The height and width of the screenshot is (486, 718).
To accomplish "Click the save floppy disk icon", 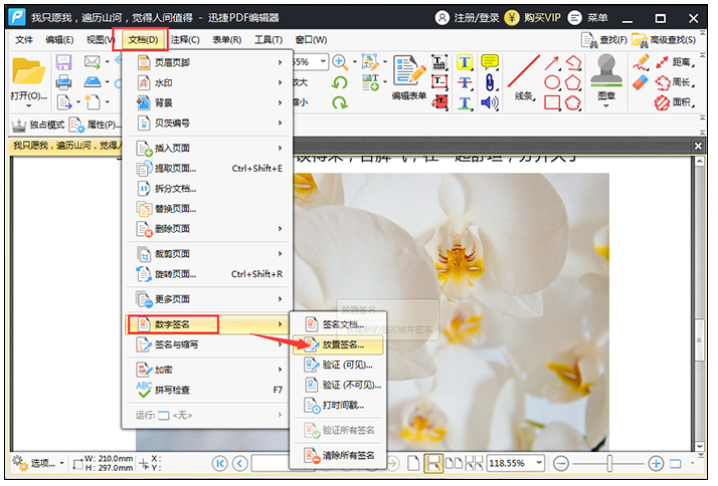I will click(x=63, y=62).
